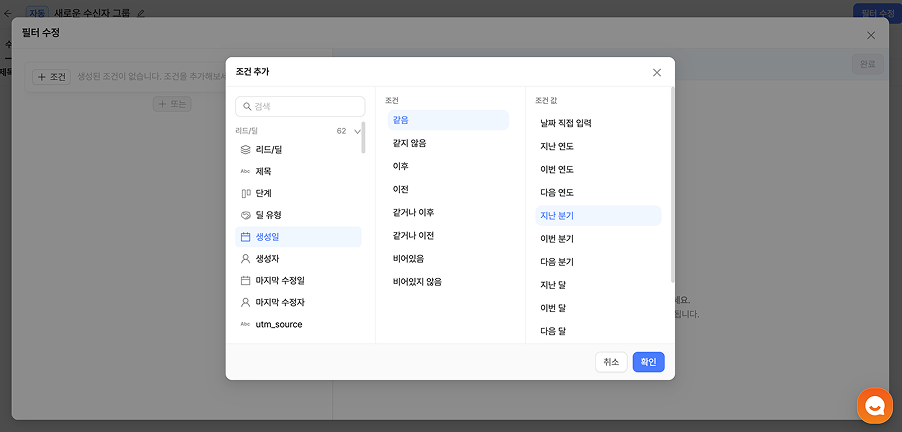This screenshot has height=432, width=902.
Task: Select the 이전 condition
Action: pos(448,189)
